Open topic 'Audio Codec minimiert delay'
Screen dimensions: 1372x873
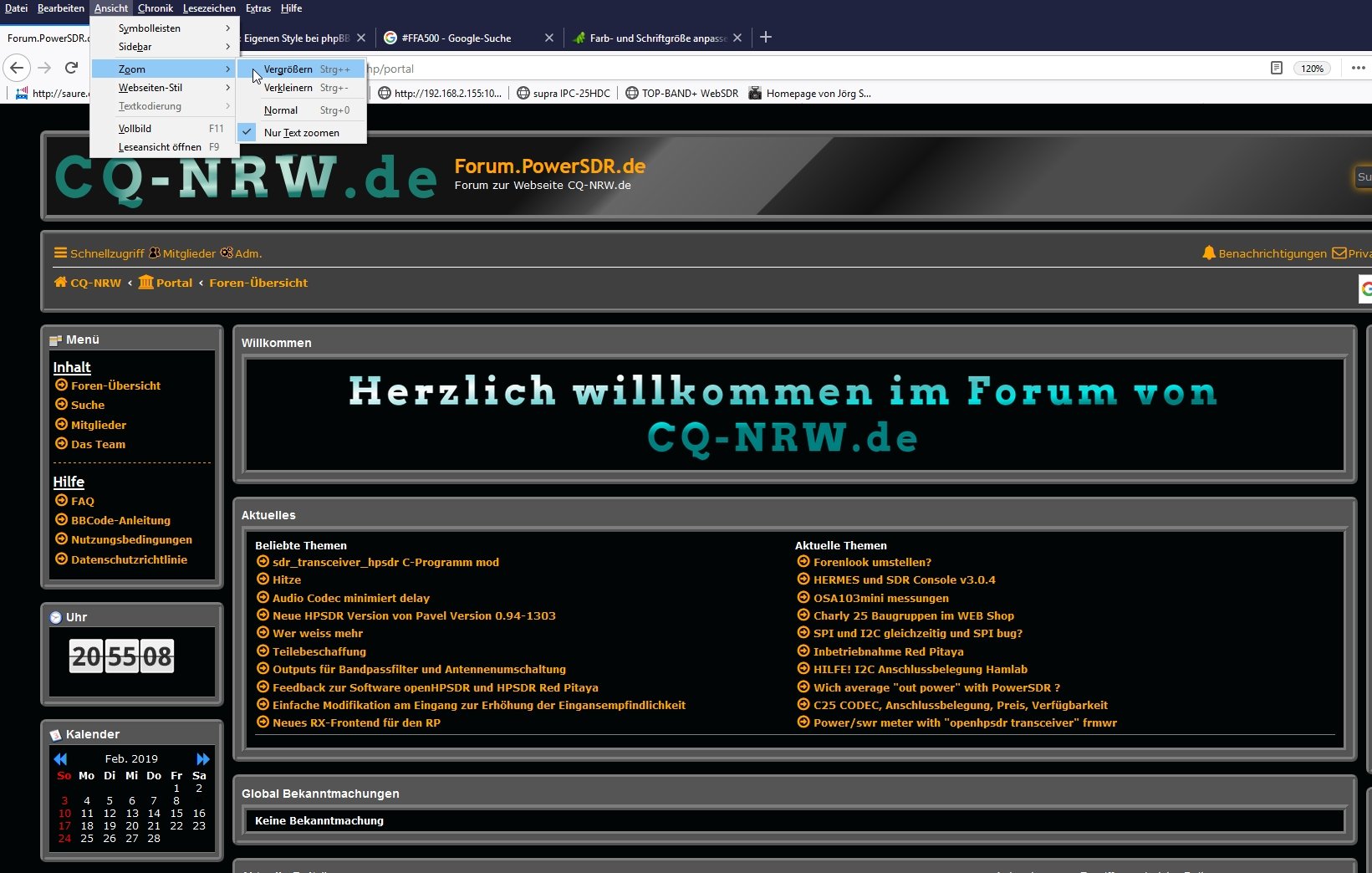tap(351, 598)
